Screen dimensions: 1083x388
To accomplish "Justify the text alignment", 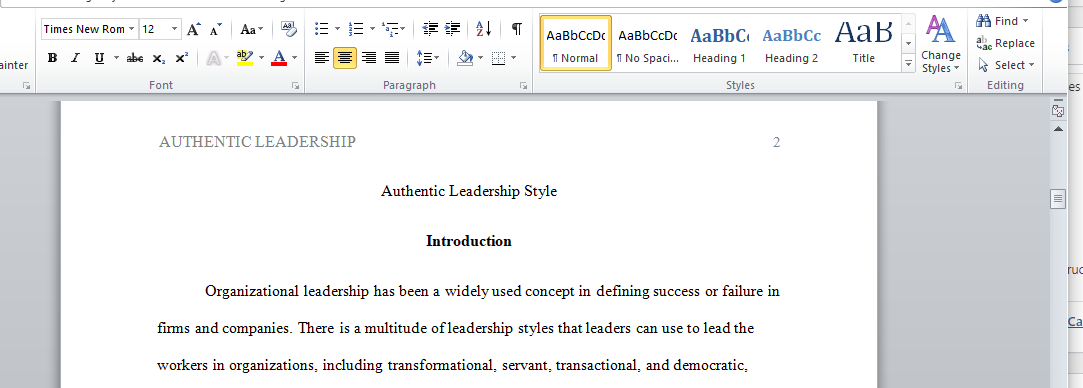I will [x=392, y=58].
